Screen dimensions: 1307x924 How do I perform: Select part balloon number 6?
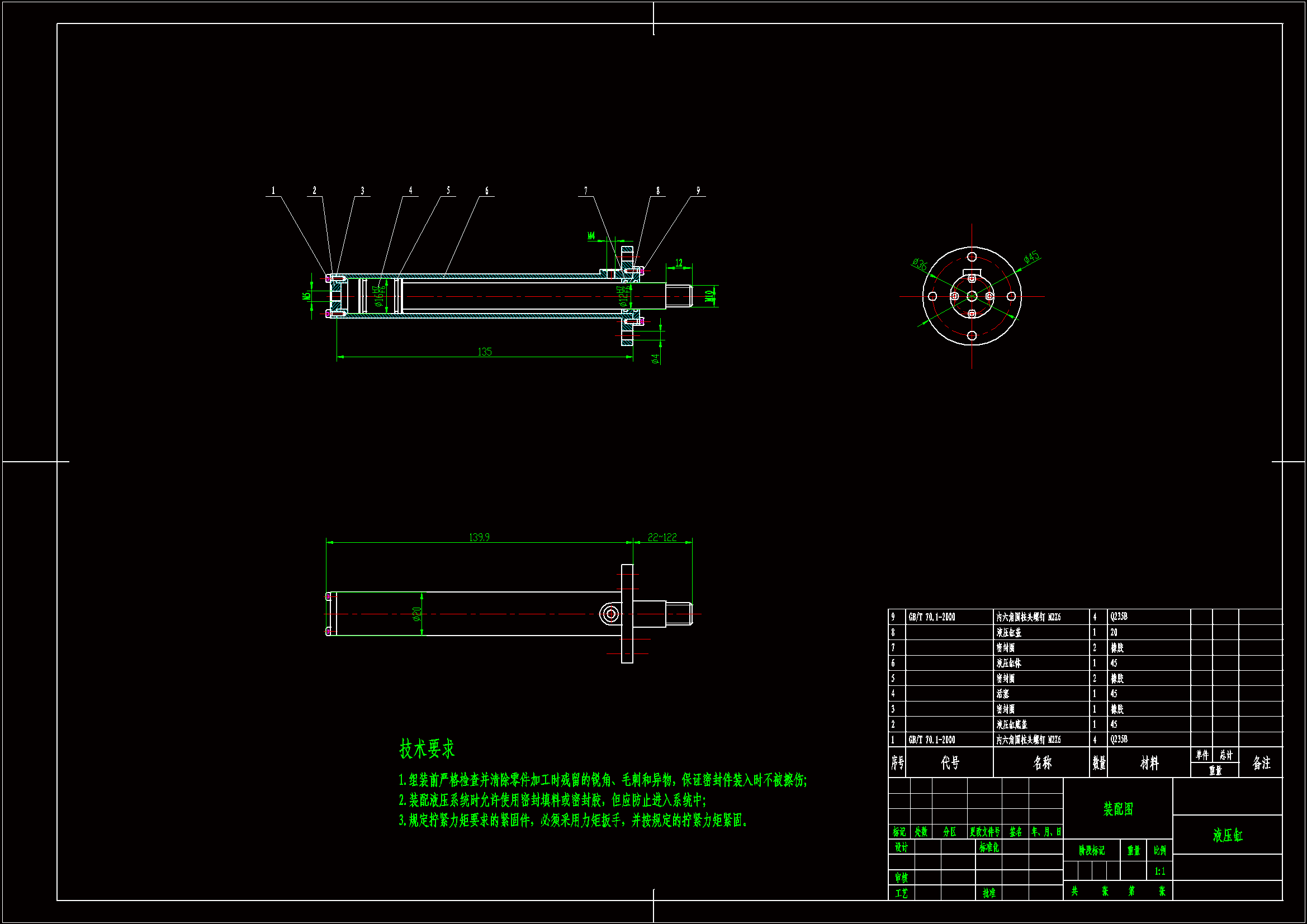486,191
